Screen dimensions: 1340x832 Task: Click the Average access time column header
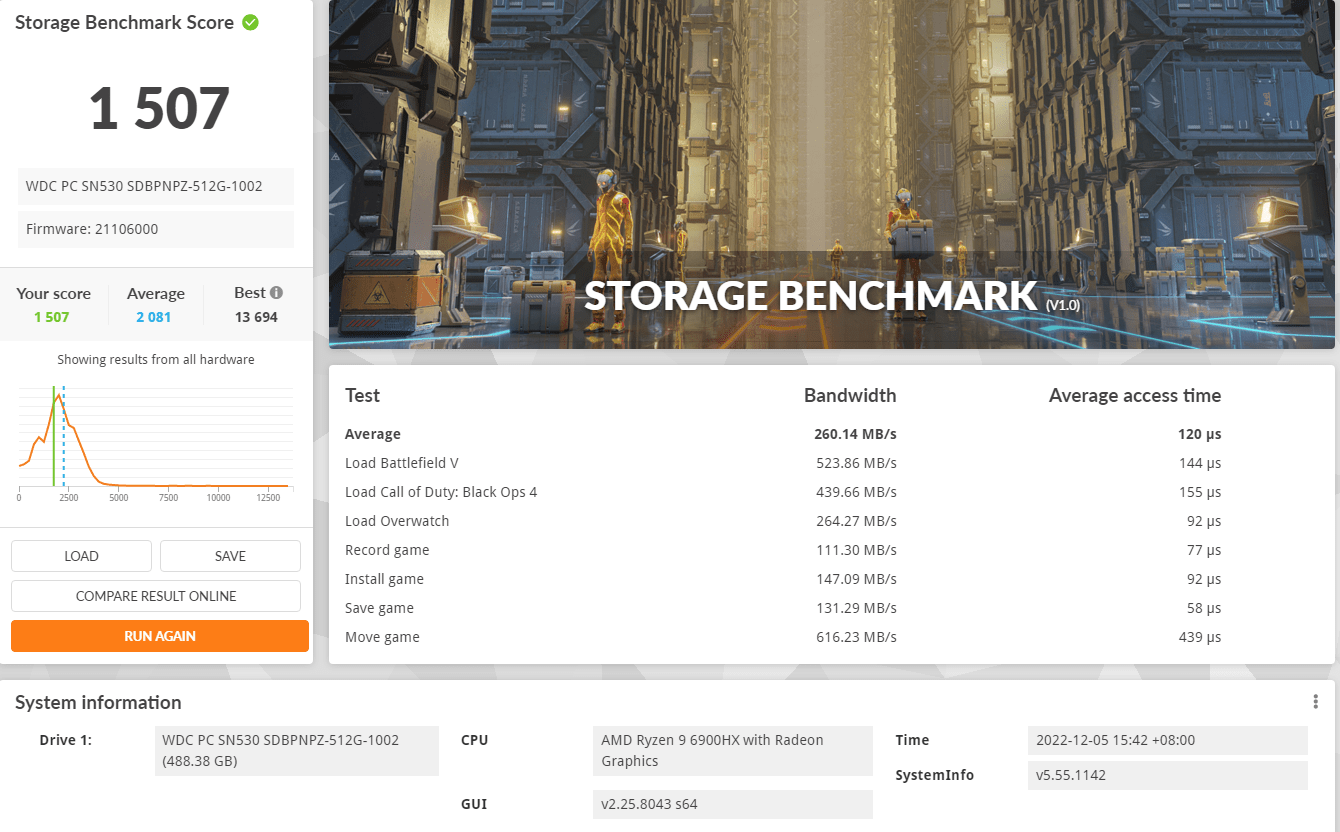[1135, 395]
